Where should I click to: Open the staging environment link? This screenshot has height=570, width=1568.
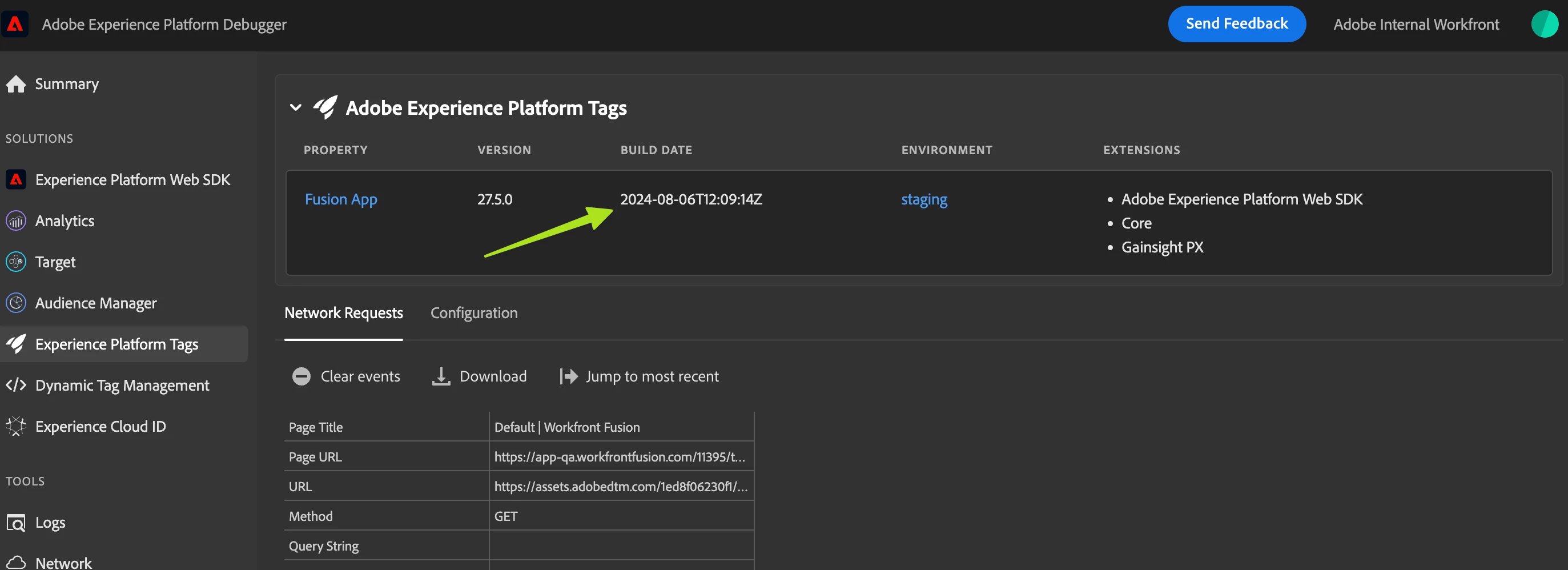(x=923, y=199)
